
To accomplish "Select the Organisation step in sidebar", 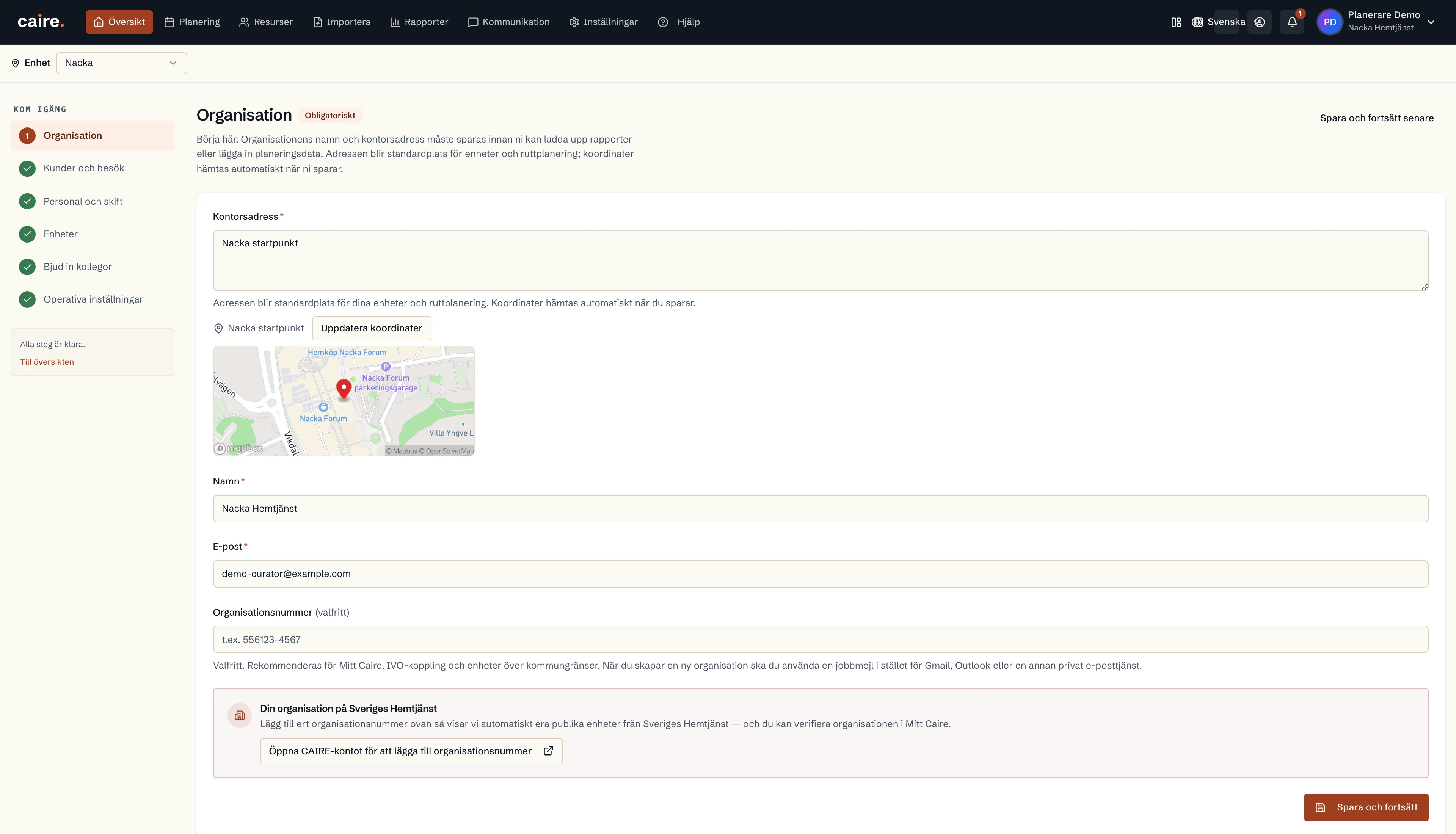I will click(x=92, y=136).
